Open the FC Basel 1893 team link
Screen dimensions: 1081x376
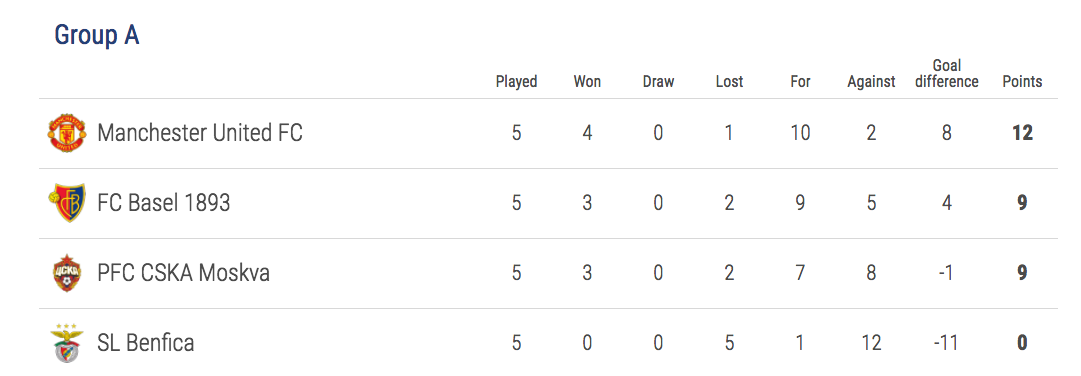click(164, 203)
